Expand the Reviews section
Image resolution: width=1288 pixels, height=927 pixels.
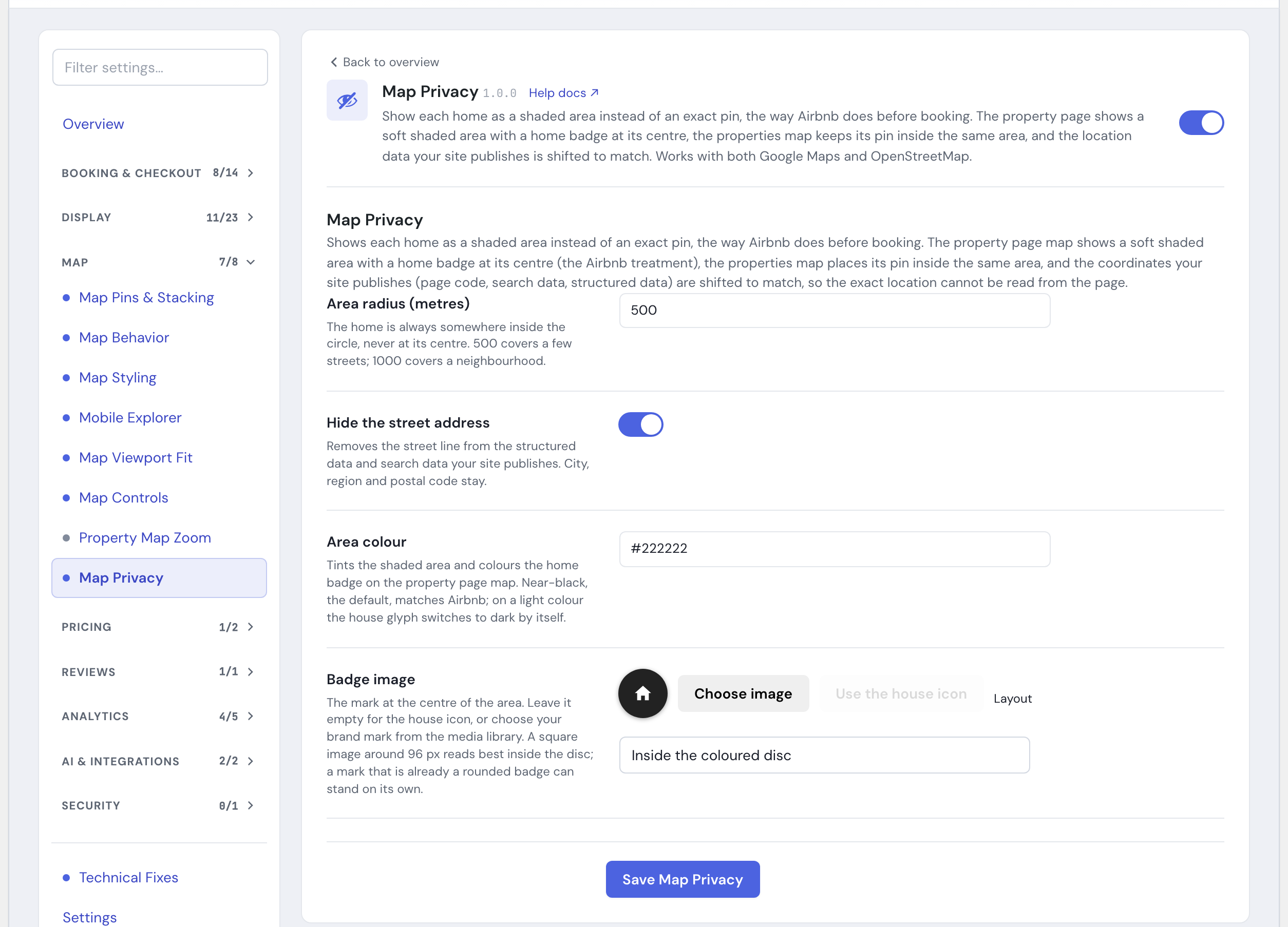tap(159, 671)
